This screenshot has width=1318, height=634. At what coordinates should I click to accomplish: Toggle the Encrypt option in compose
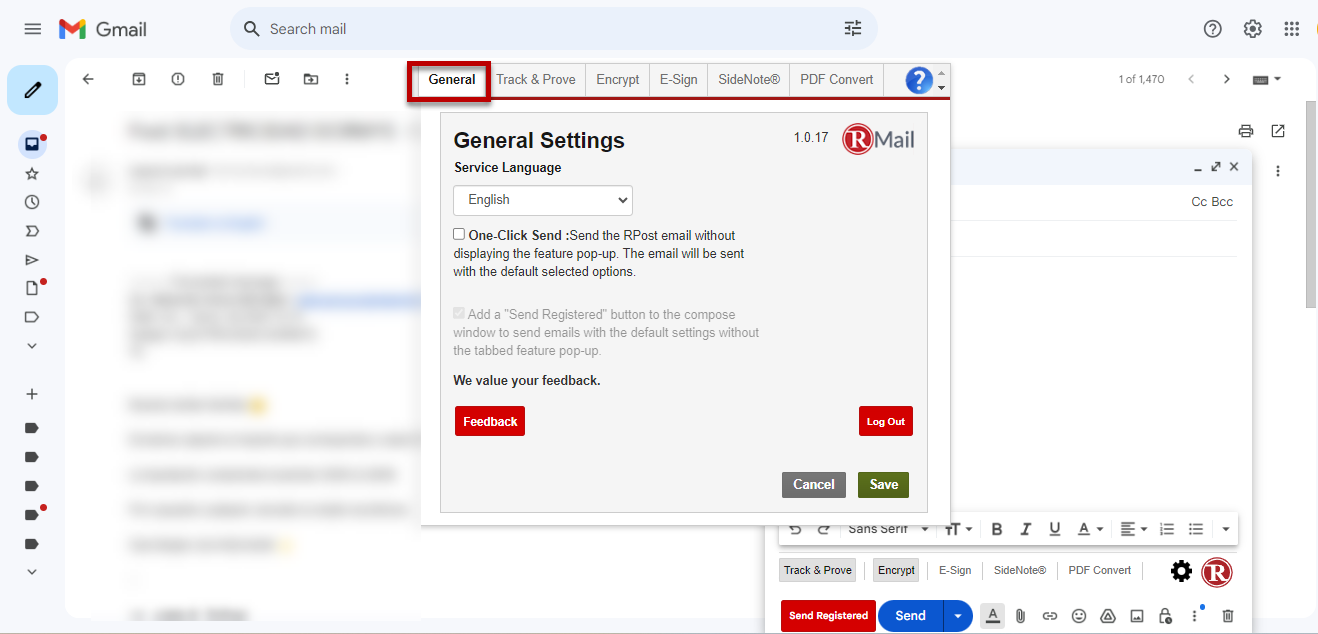click(x=896, y=570)
